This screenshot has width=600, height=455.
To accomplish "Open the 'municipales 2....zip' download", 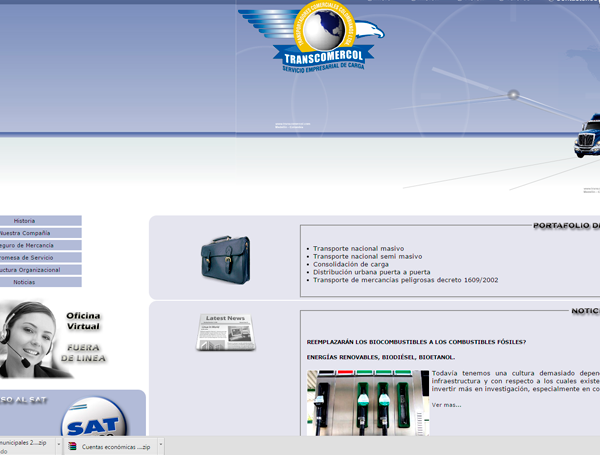I will [27, 446].
